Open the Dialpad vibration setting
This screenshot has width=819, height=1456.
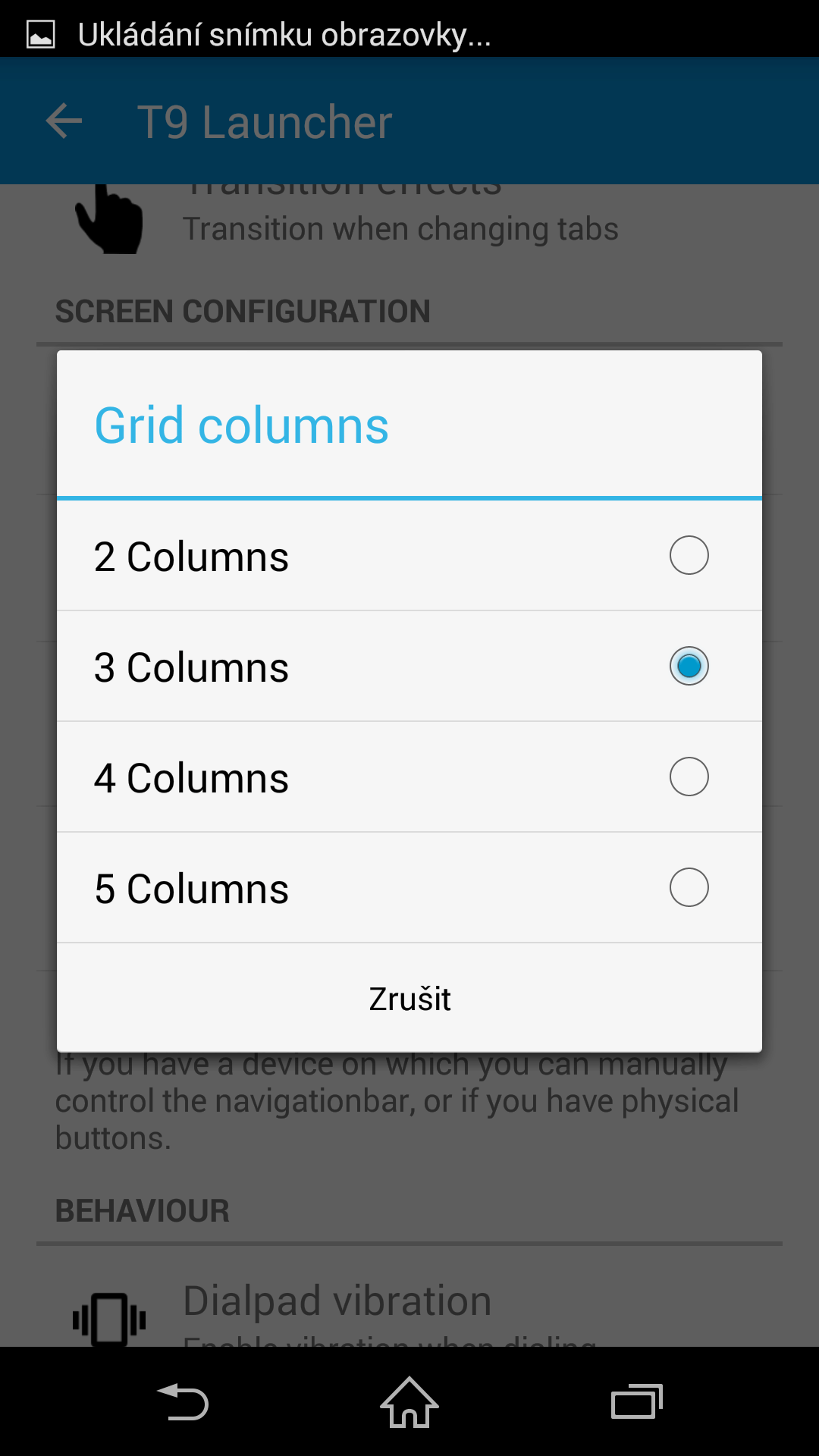point(409,1312)
